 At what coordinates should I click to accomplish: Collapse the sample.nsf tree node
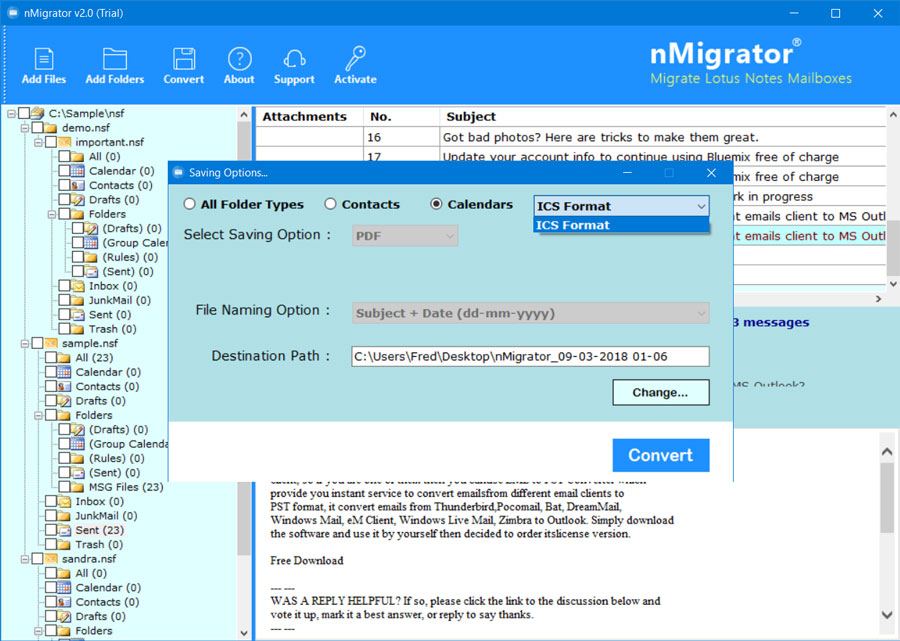tap(25, 344)
